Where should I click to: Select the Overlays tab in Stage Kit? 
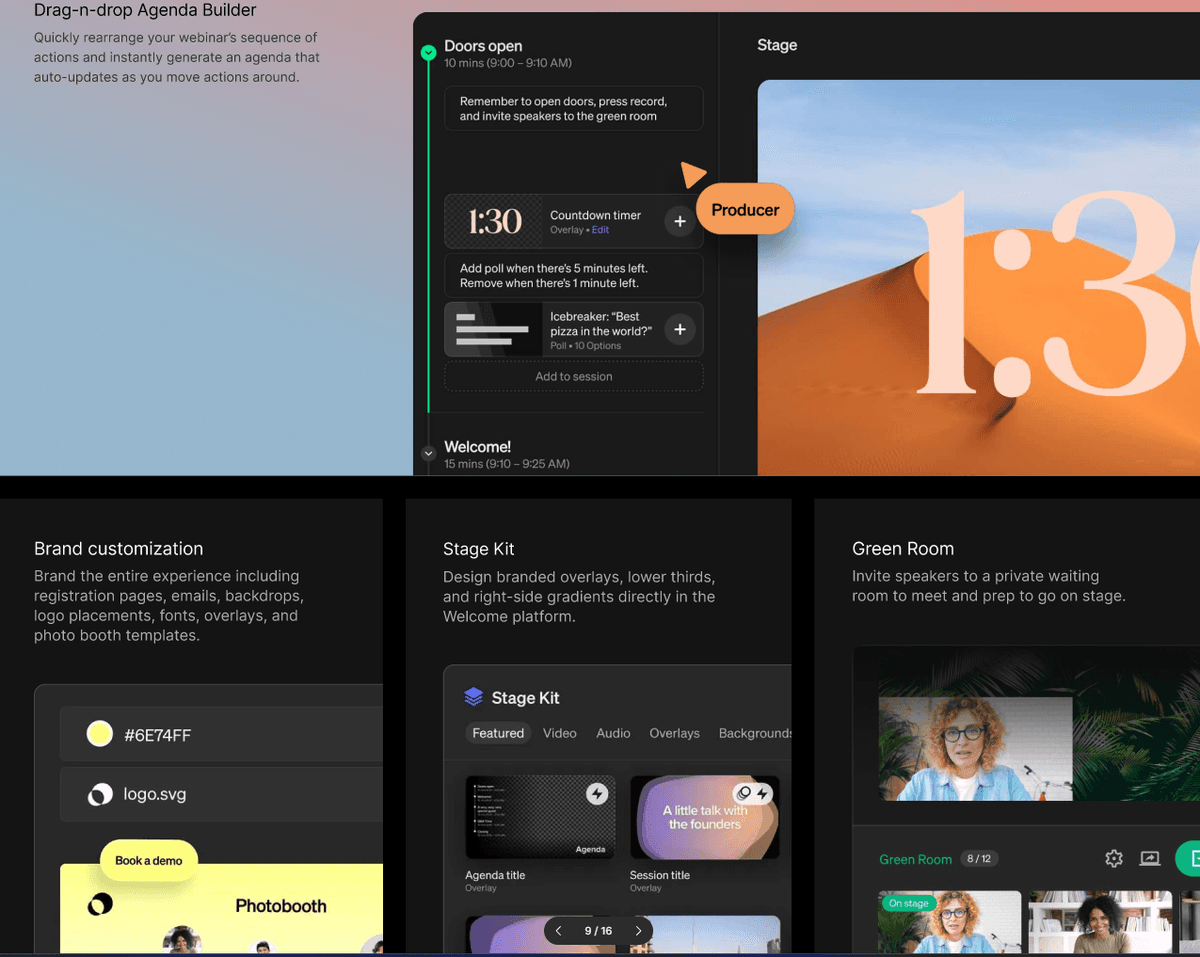674,733
